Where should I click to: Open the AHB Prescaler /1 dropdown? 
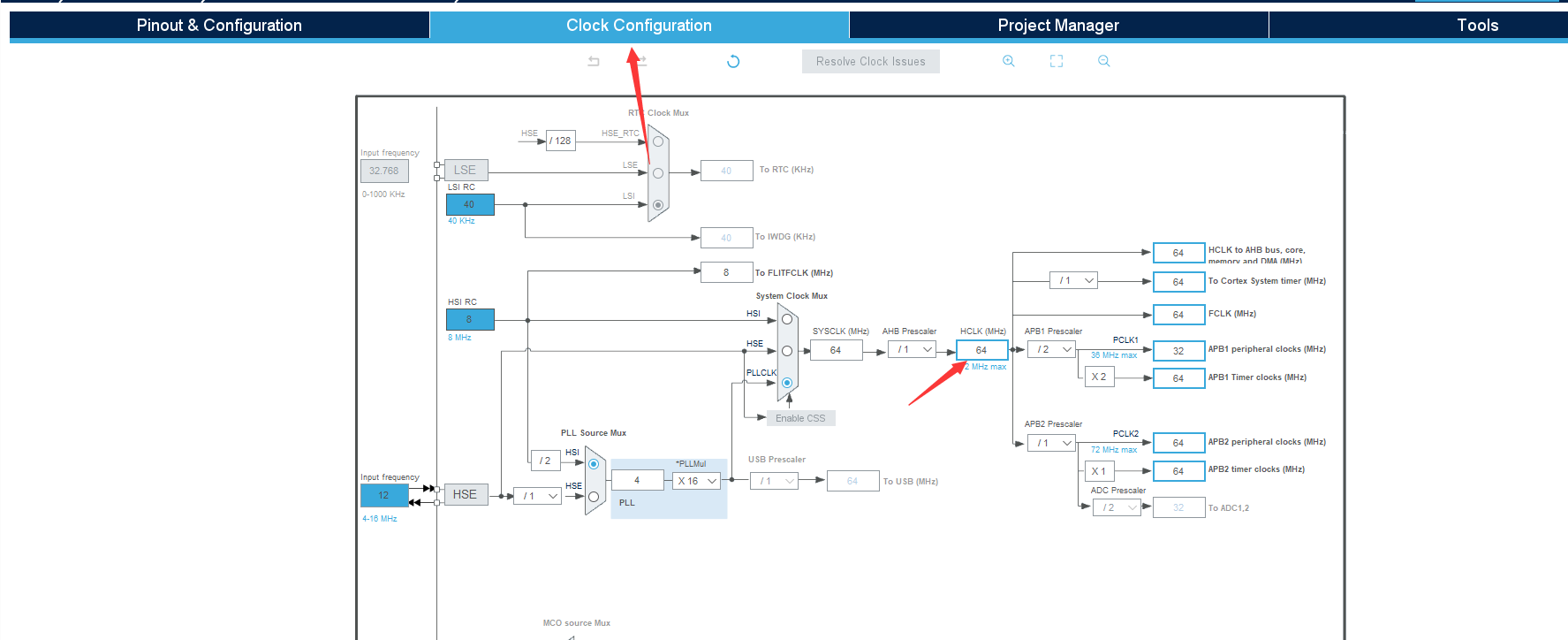tap(912, 349)
